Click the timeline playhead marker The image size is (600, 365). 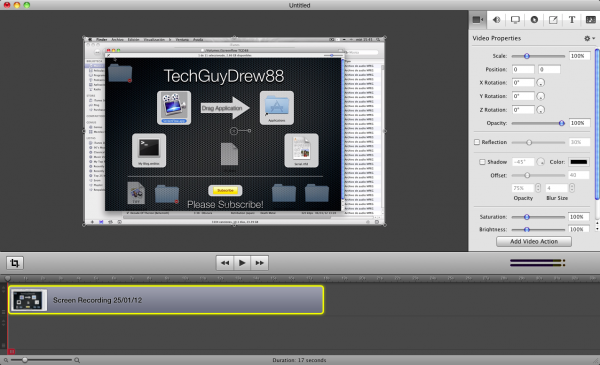click(x=7, y=278)
